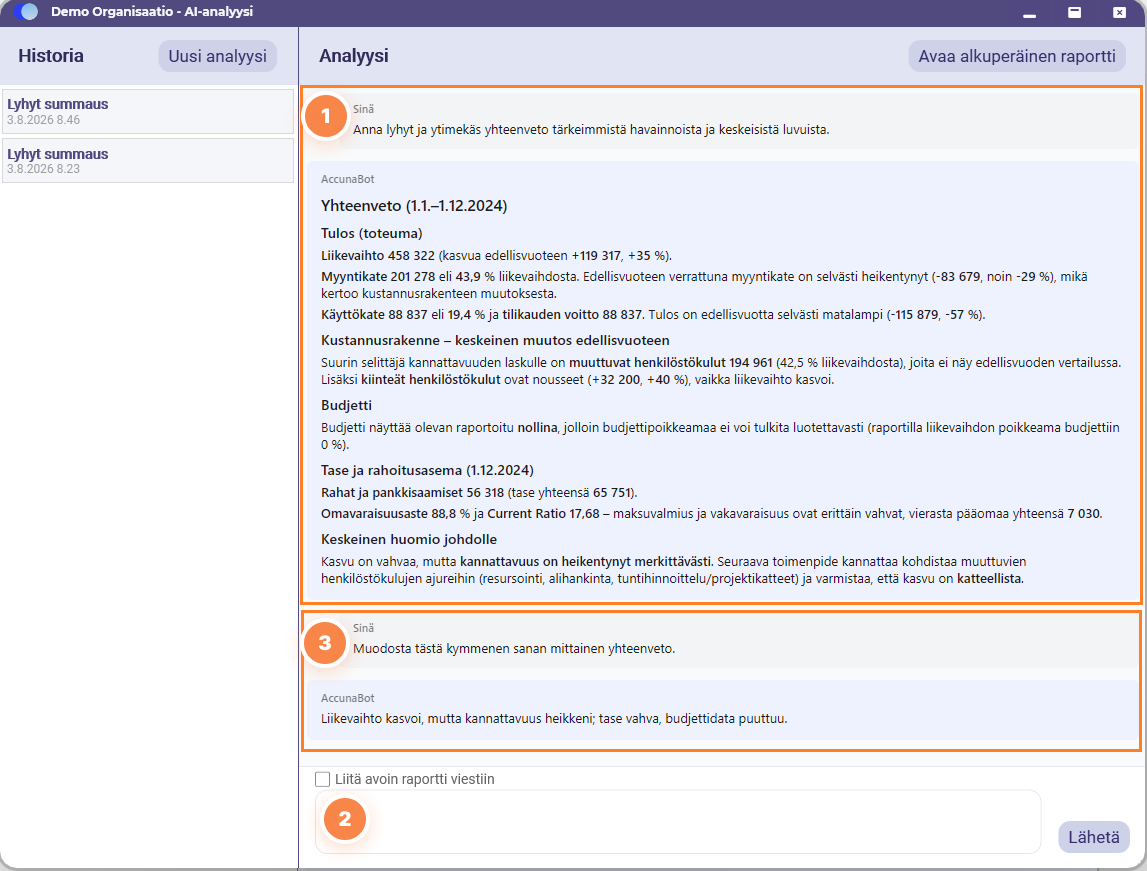The height and width of the screenshot is (871, 1147).
Task: Click Tase ja rahoitusasema (1.12.2024) heading
Action: pos(427,471)
